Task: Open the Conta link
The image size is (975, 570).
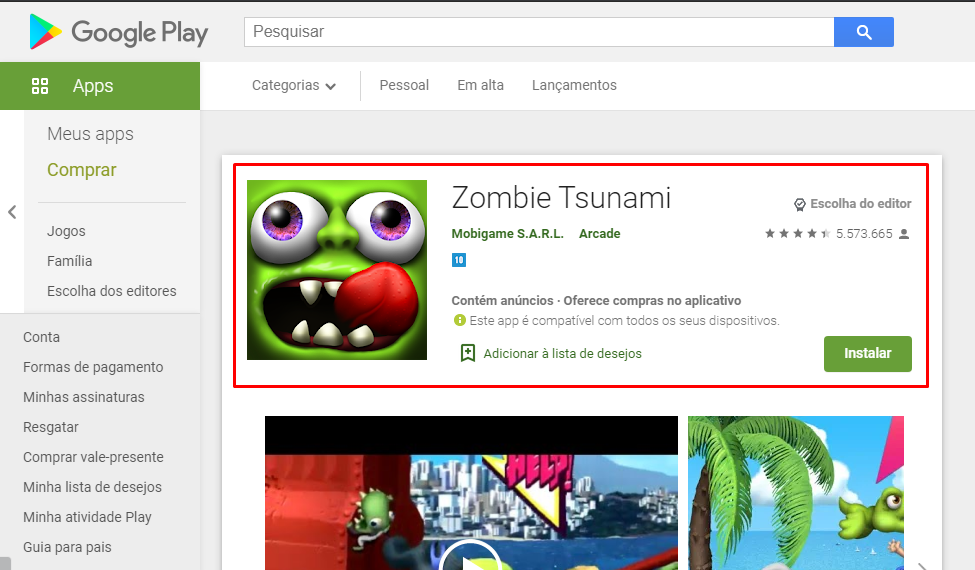Action: [x=42, y=337]
